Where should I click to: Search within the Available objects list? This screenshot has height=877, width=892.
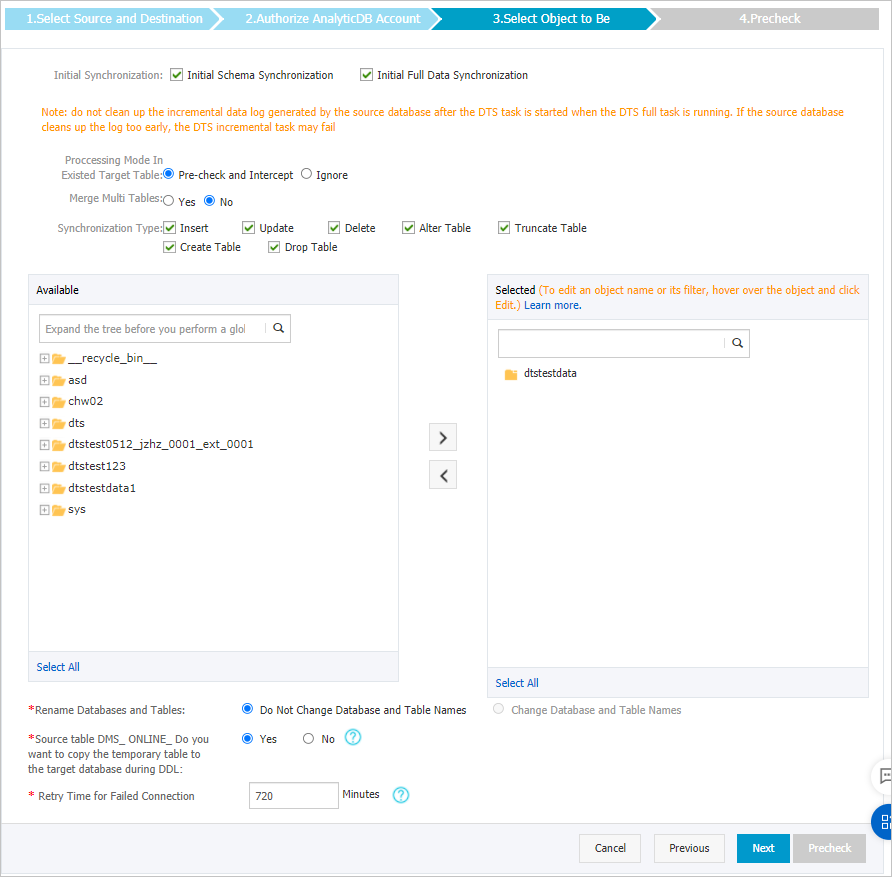(278, 328)
